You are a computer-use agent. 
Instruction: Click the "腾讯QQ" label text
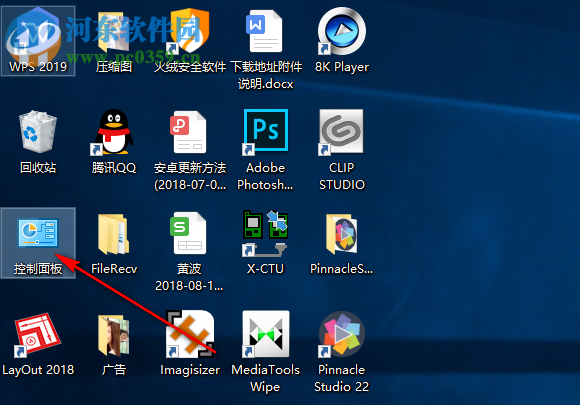(x=114, y=168)
